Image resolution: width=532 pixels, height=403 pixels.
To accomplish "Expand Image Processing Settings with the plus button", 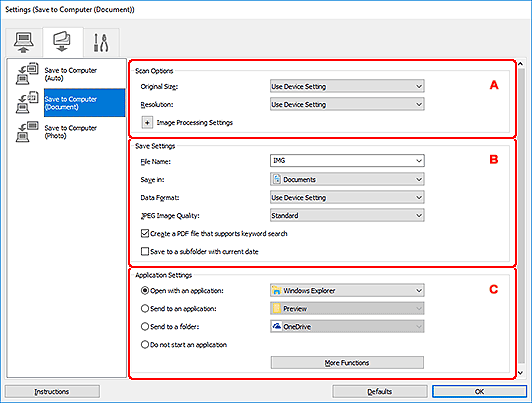I will (x=147, y=122).
